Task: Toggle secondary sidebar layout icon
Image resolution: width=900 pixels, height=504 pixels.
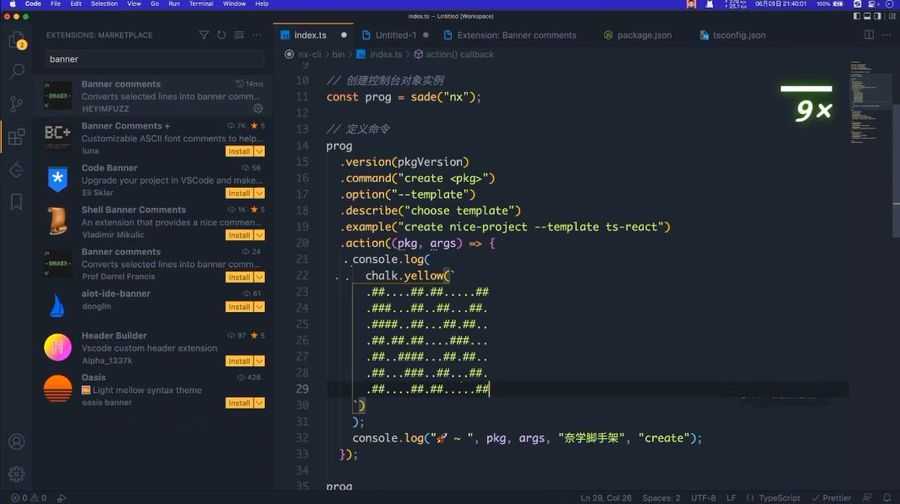Action: coord(878,17)
